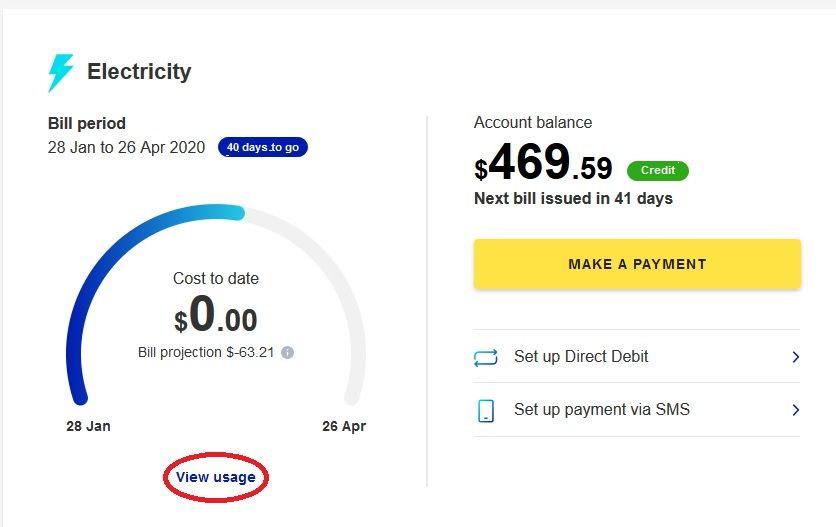Image resolution: width=836 pixels, height=527 pixels.
Task: Open the View usage link
Action: point(216,477)
